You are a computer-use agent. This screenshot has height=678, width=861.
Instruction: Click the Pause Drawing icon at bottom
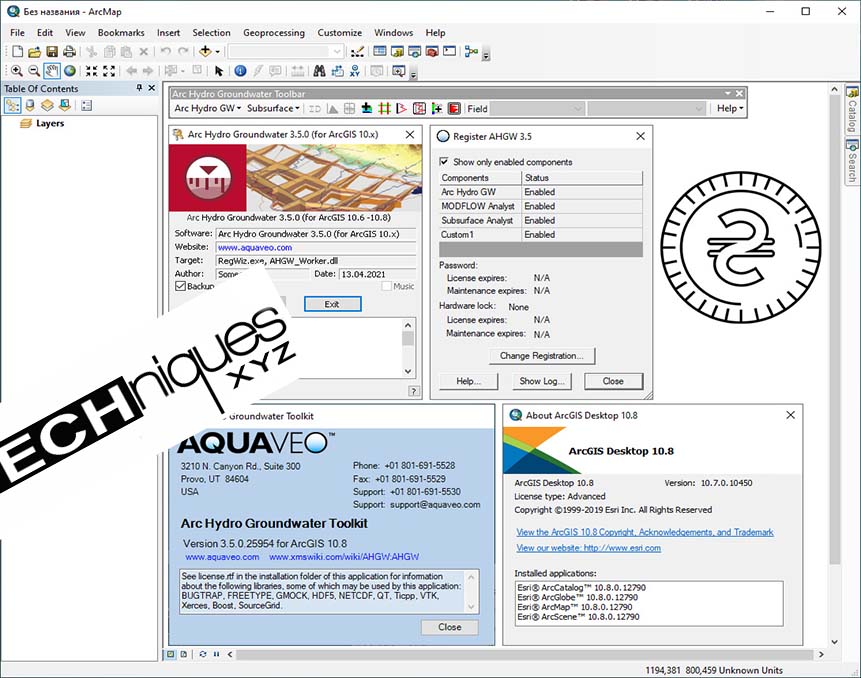point(216,654)
